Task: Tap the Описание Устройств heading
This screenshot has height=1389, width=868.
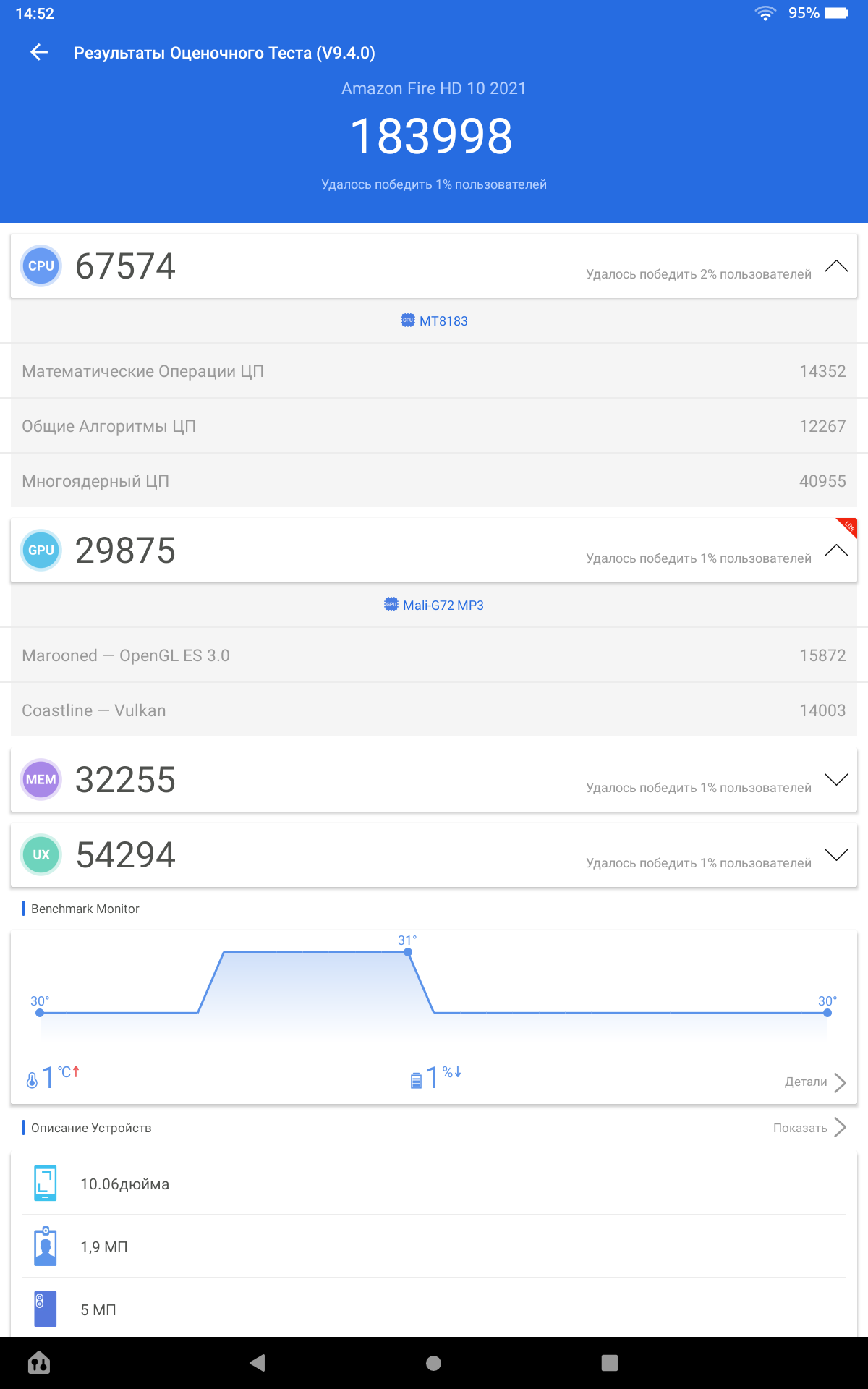Action: (x=91, y=1128)
